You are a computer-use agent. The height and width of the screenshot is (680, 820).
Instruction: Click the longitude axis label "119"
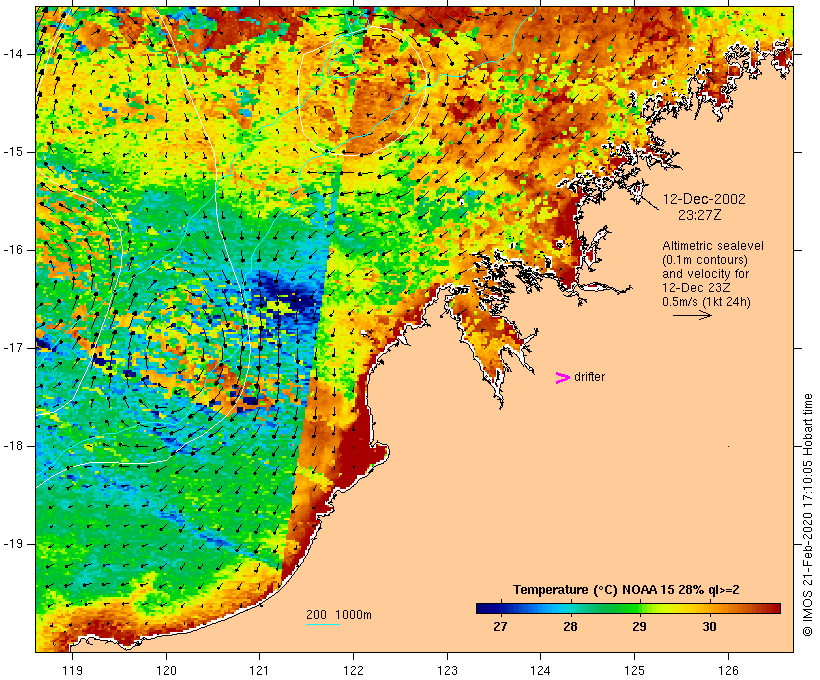pyautogui.click(x=72, y=670)
